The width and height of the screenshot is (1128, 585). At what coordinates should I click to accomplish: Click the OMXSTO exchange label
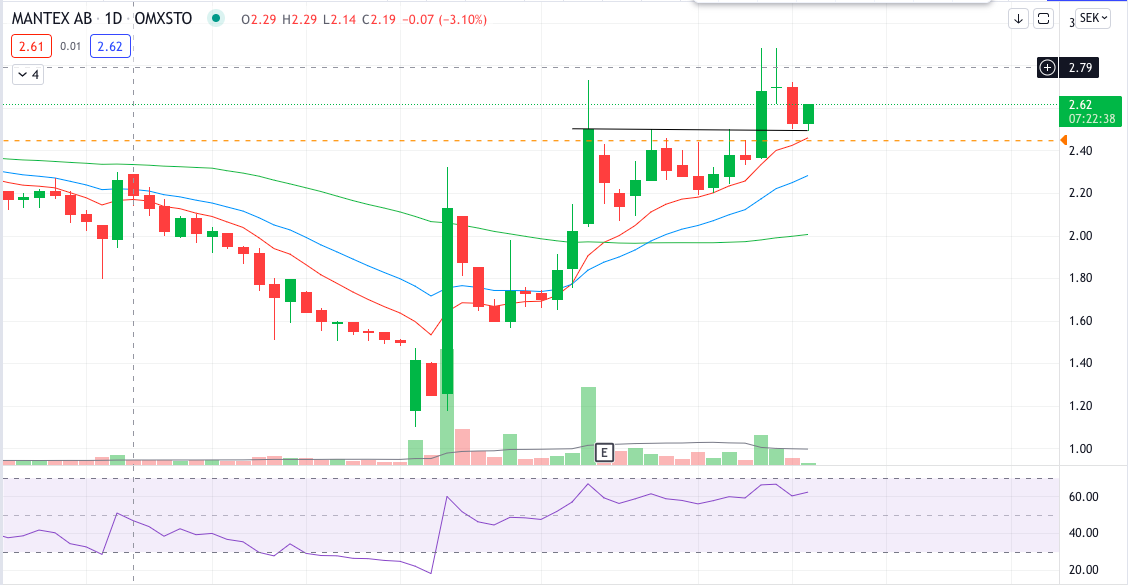163,19
